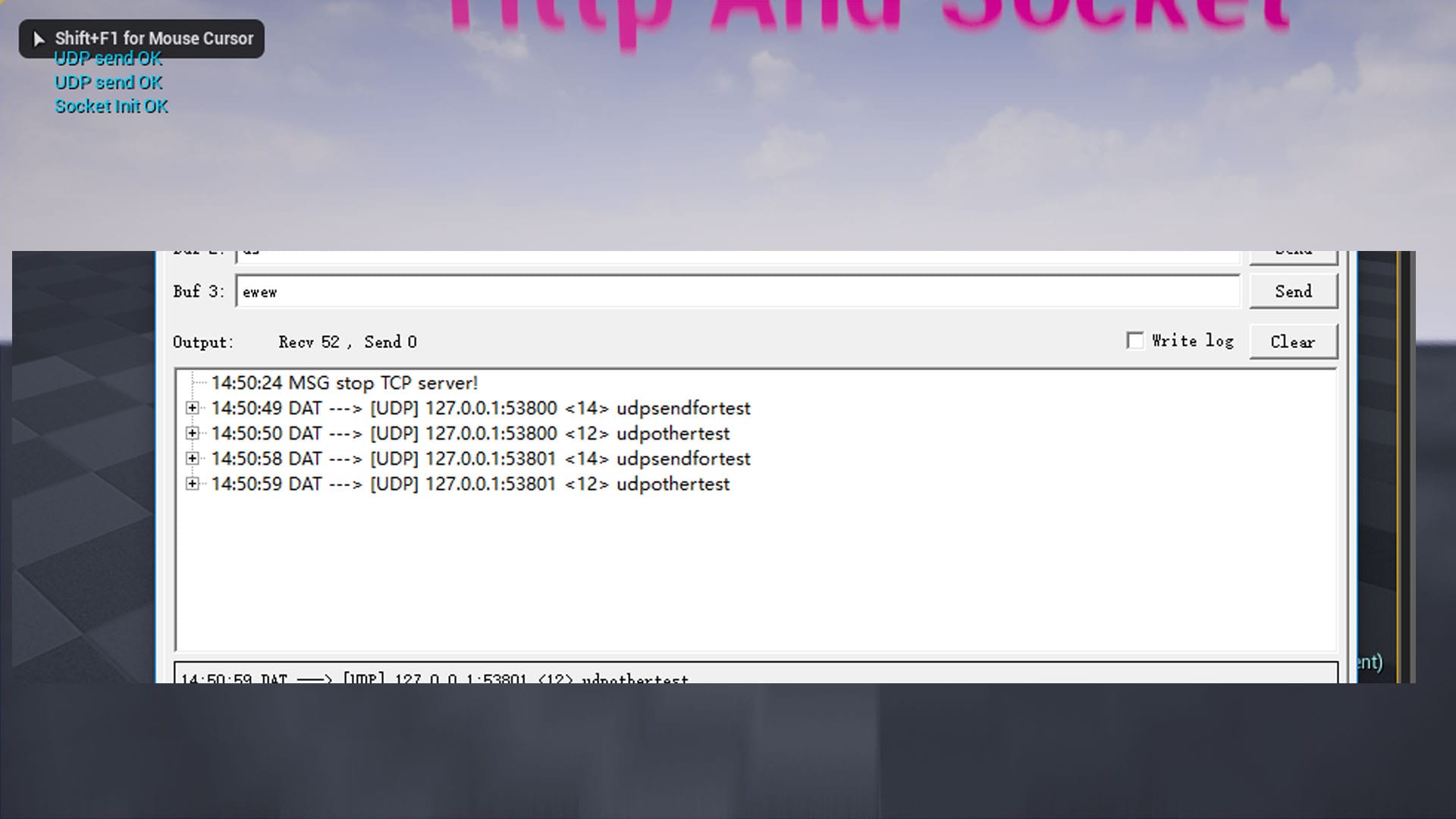This screenshot has height=819, width=1456.
Task: Select the 'MSG stop TCP server!' log row
Action: tap(344, 383)
